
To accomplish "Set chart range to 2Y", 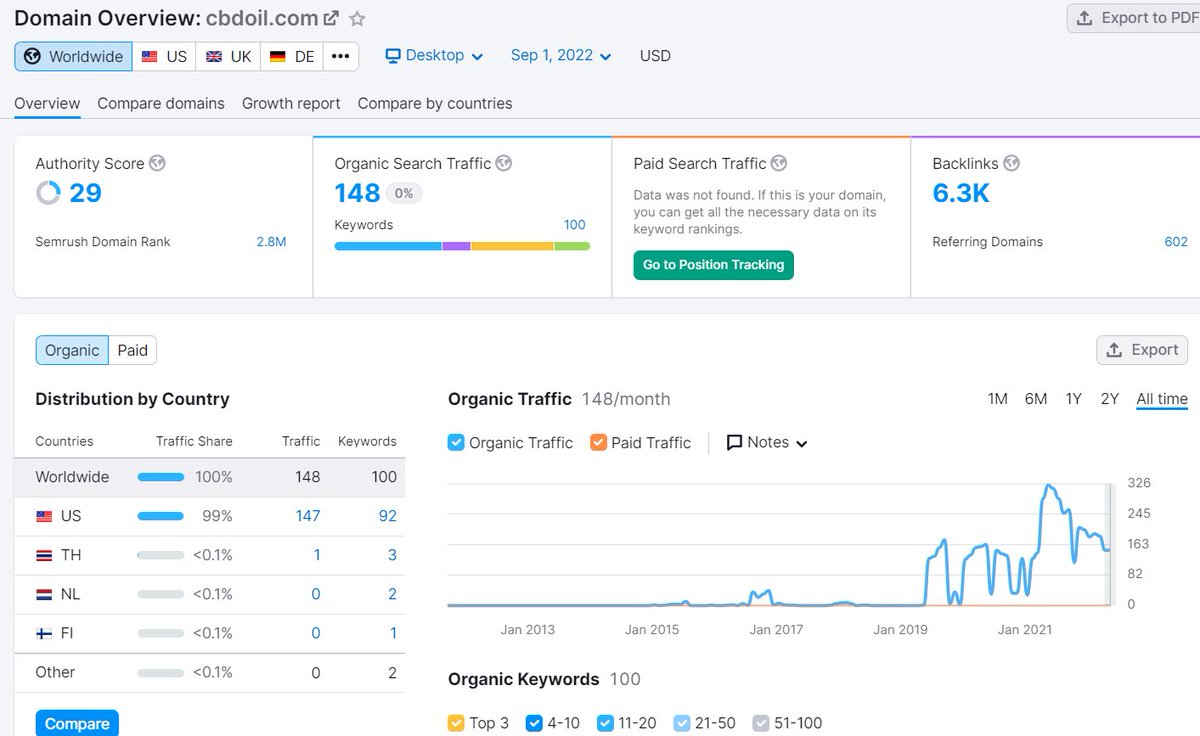I will pos(1109,399).
